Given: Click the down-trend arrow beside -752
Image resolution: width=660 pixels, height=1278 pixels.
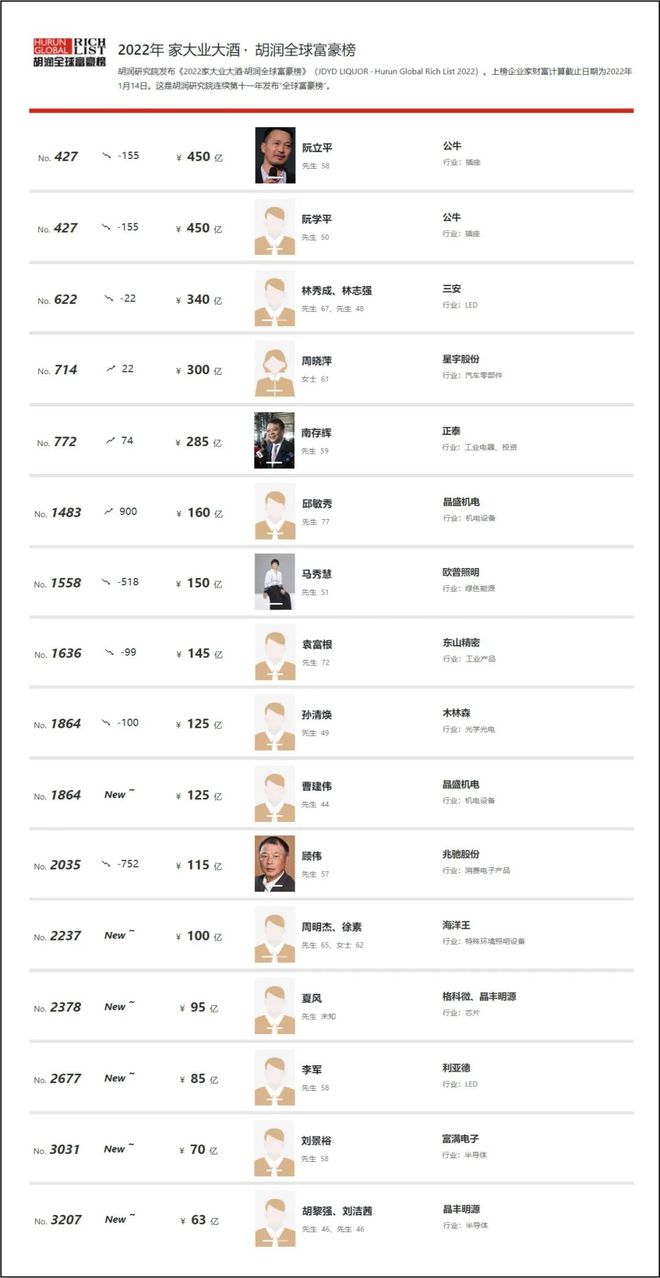Looking at the screenshot, I should coord(108,864).
